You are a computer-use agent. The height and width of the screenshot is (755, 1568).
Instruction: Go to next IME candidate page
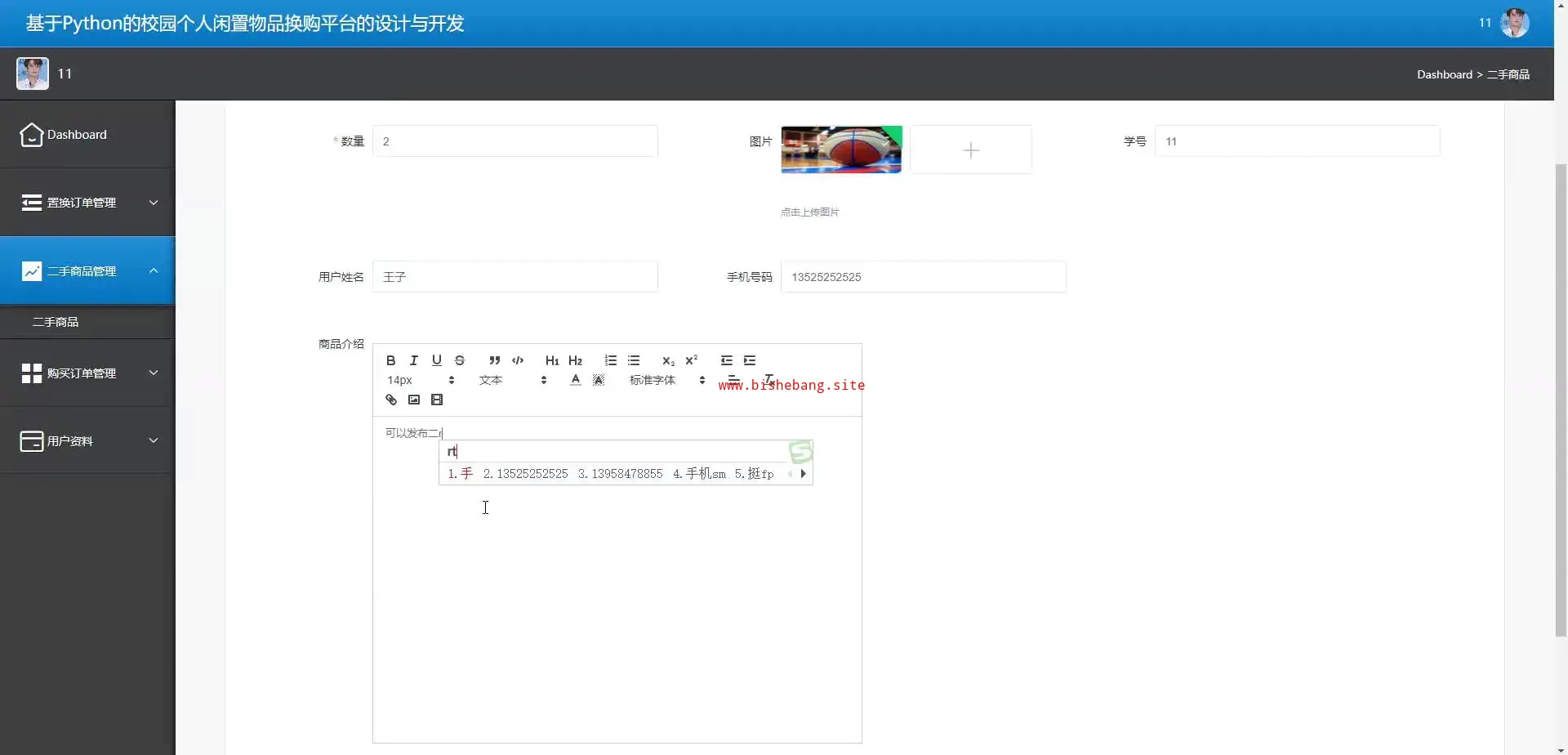click(x=804, y=474)
